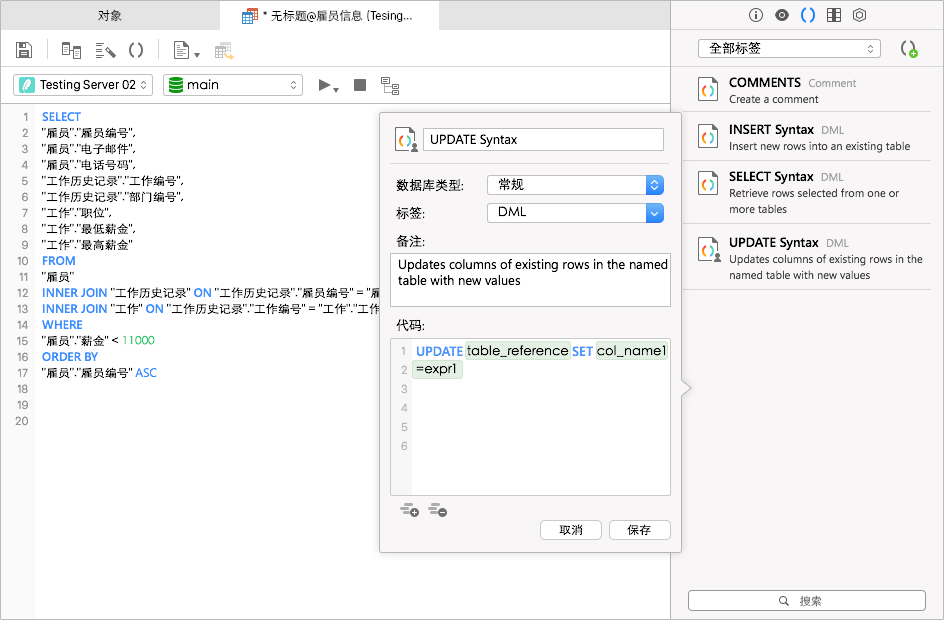Screen dimensions: 944x620
Task: Click the snippet icon beside the name field
Action: click(x=406, y=139)
